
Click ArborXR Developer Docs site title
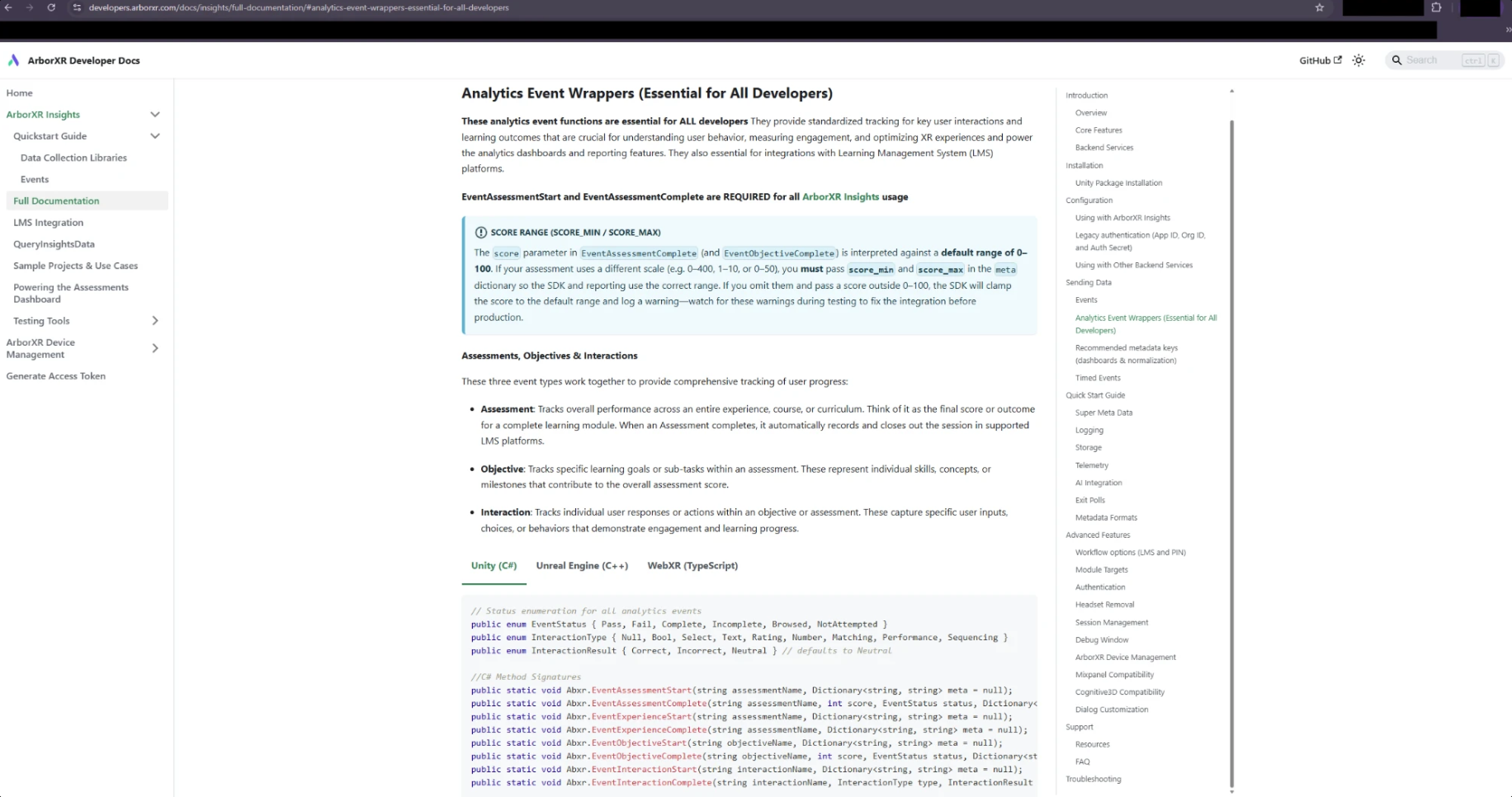coord(83,60)
